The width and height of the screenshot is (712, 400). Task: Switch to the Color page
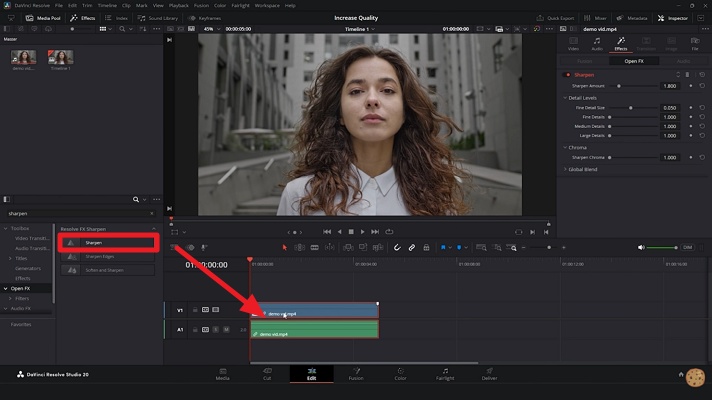pyautogui.click(x=400, y=374)
